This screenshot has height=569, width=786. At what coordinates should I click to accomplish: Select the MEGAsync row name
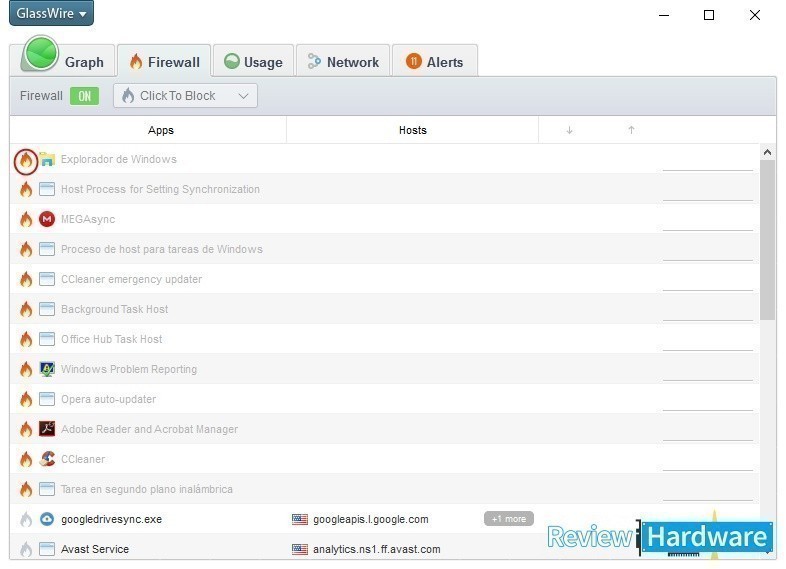pyautogui.click(x=88, y=220)
